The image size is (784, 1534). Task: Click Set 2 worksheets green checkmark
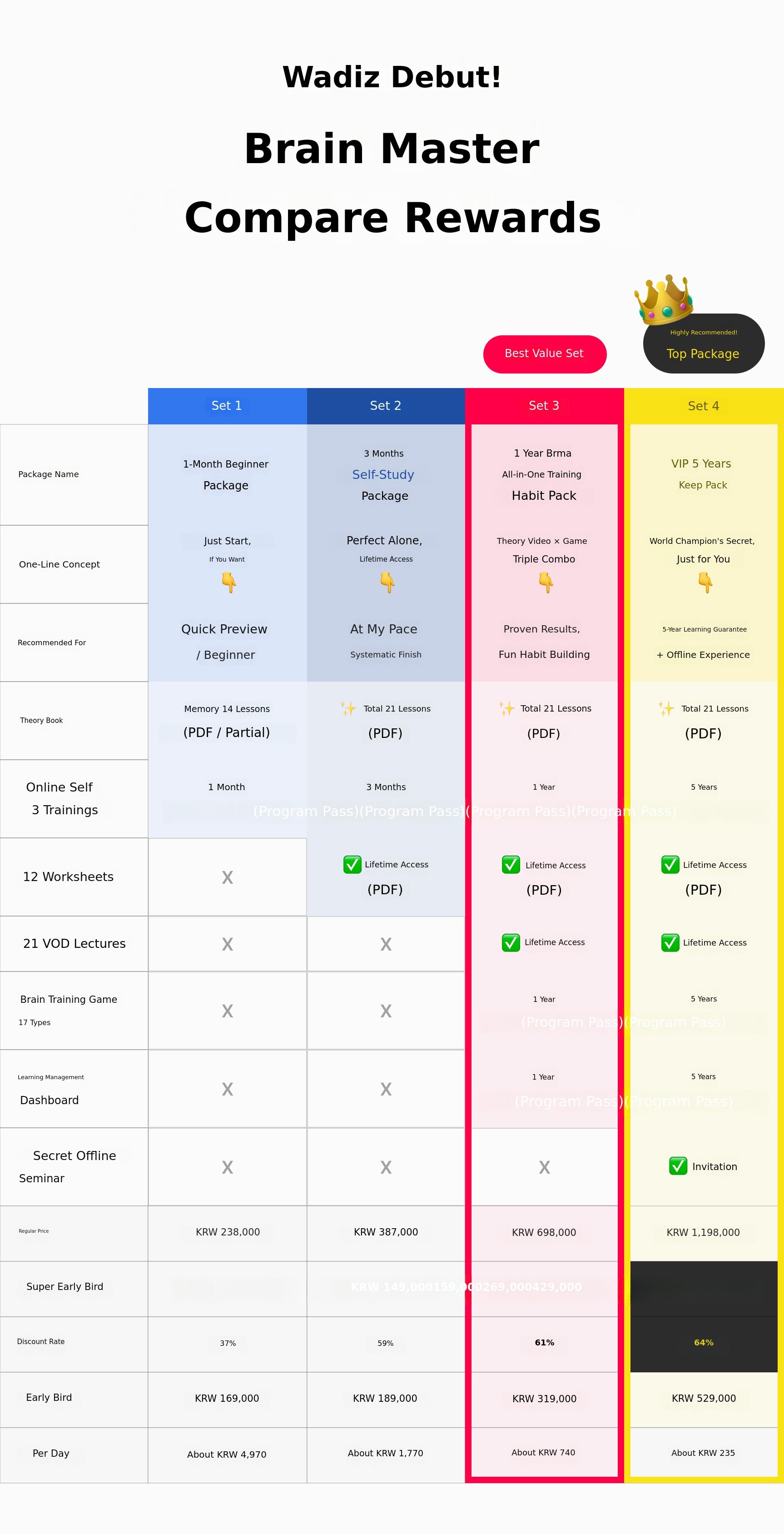352,864
